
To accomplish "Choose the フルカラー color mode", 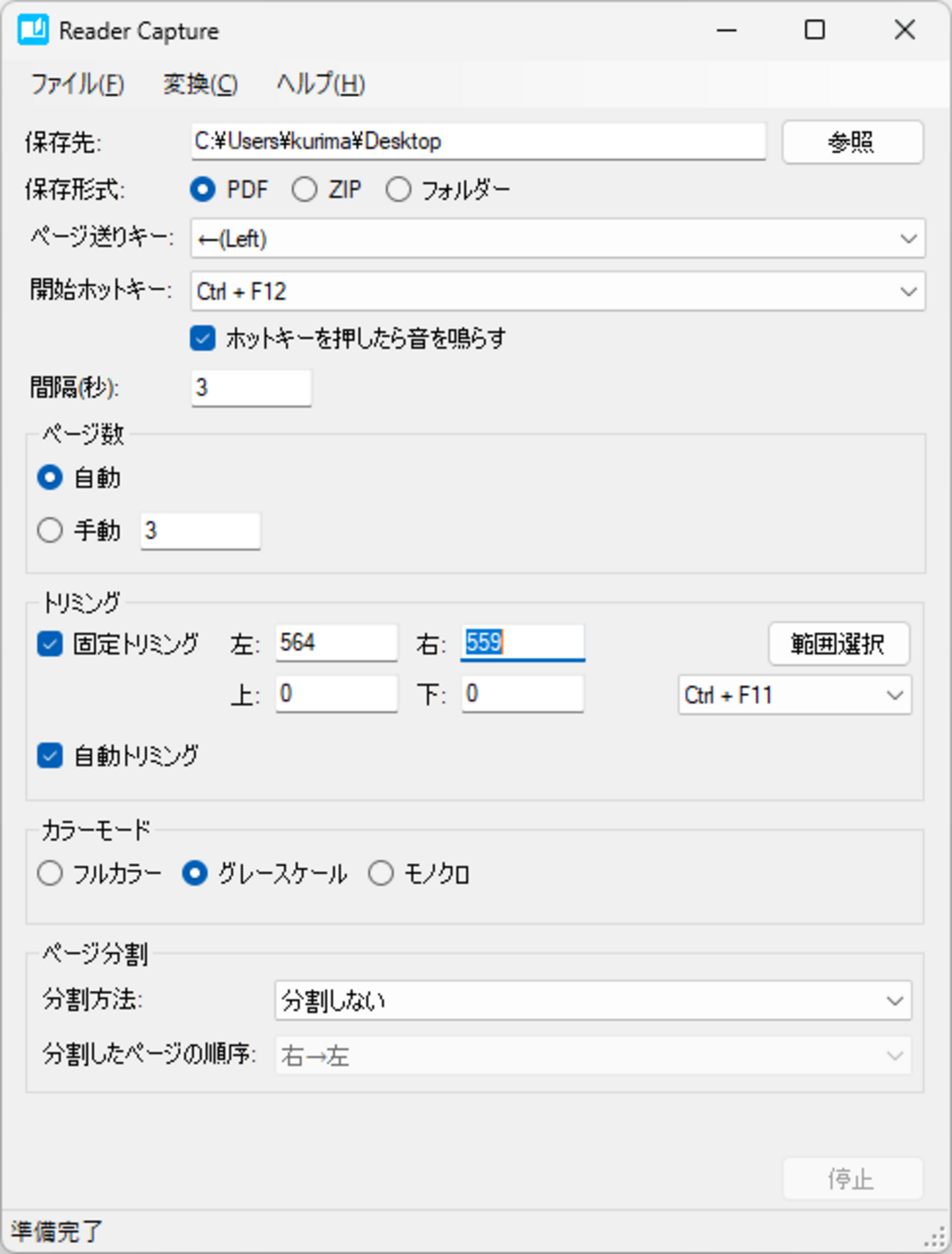I will [x=50, y=873].
